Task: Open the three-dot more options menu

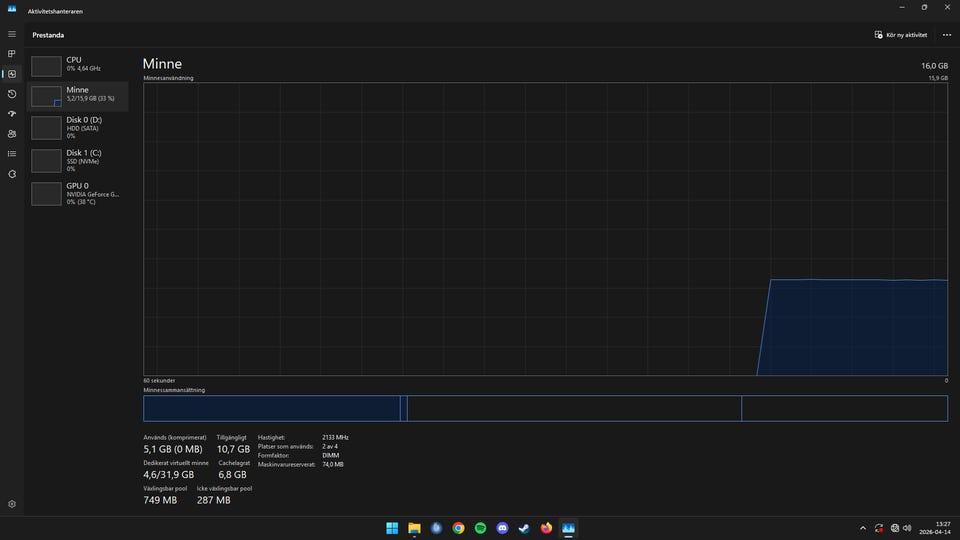Action: click(946, 34)
